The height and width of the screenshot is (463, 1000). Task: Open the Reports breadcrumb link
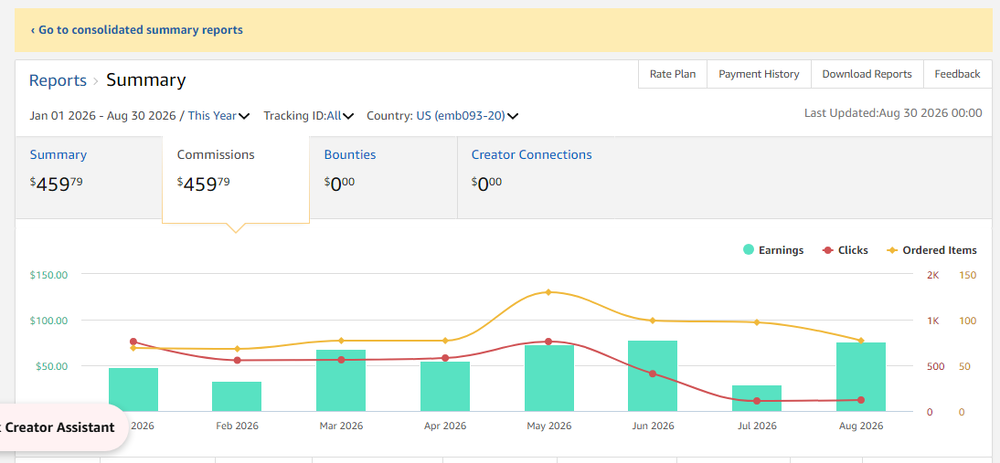pos(58,80)
